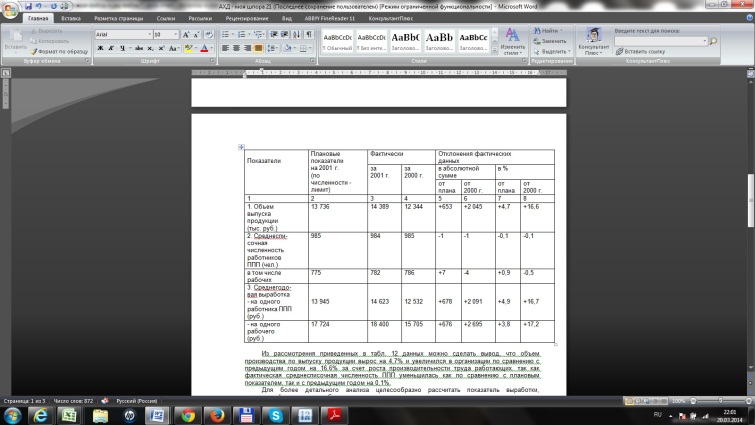Image resolution: width=755 pixels, height=425 pixels.
Task: Align text to the left
Action: pyautogui.click(x=225, y=48)
